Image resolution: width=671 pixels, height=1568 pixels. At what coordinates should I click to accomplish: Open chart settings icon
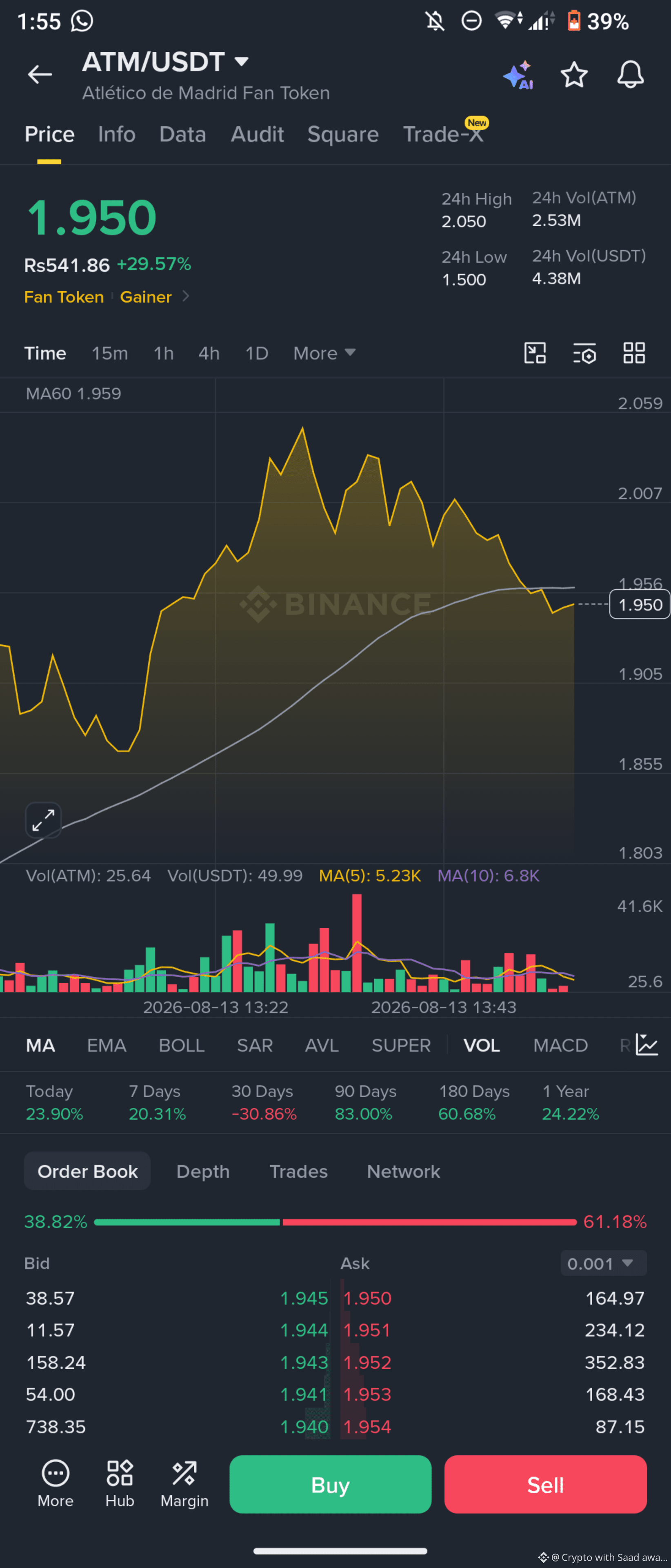coord(584,353)
